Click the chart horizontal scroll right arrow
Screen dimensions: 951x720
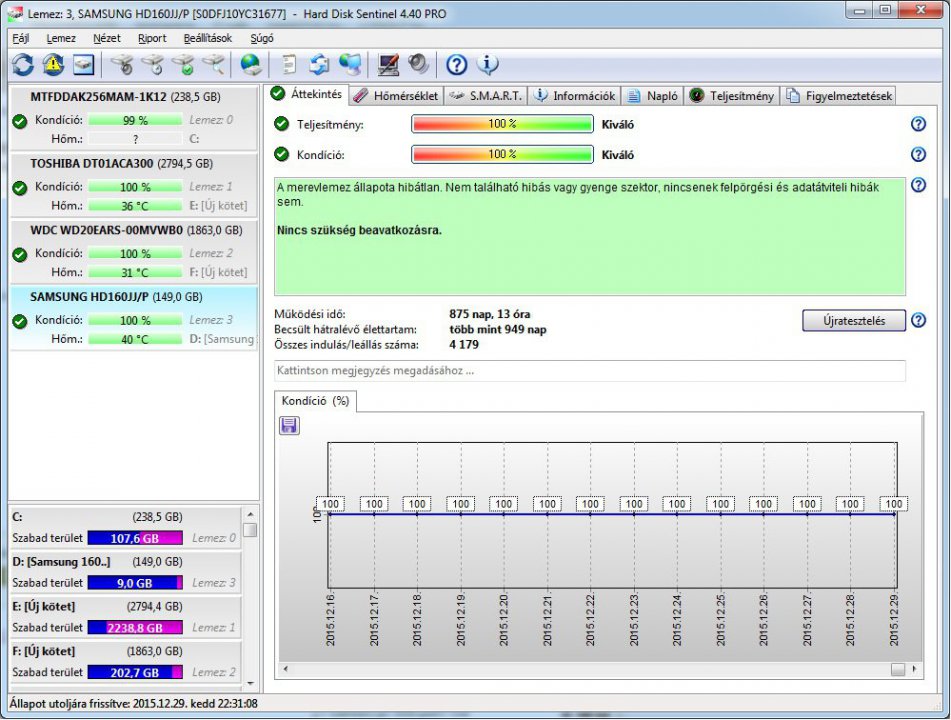tap(914, 669)
